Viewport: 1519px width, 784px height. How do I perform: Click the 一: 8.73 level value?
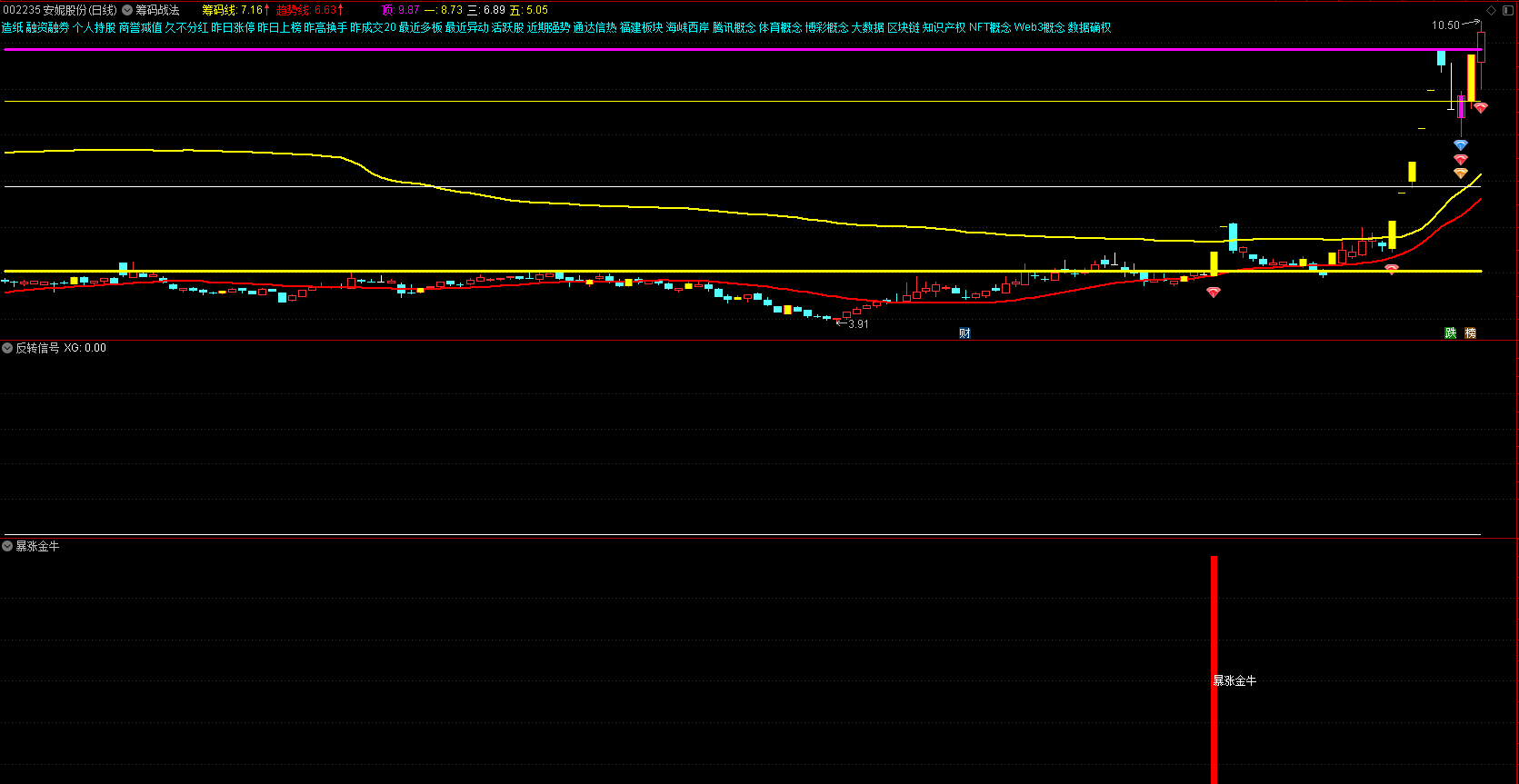click(444, 10)
